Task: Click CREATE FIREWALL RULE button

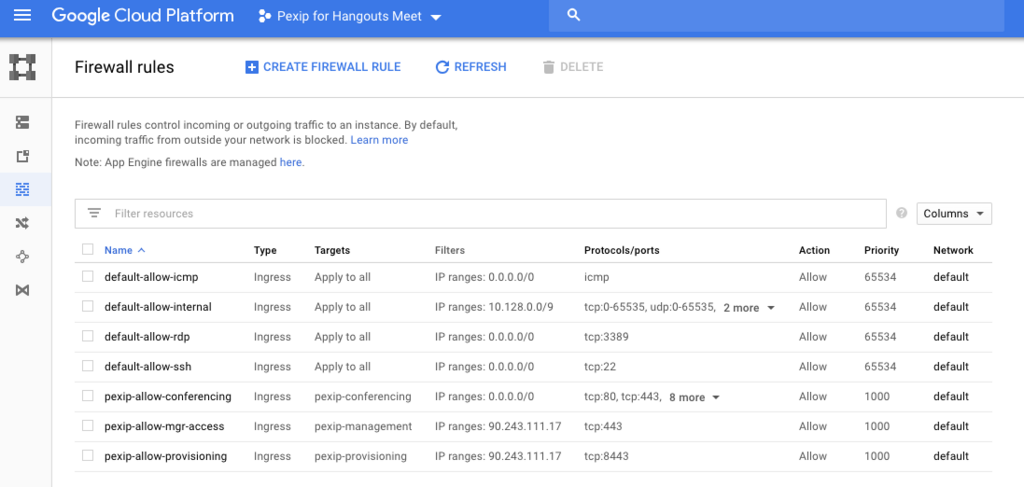Action: (323, 67)
